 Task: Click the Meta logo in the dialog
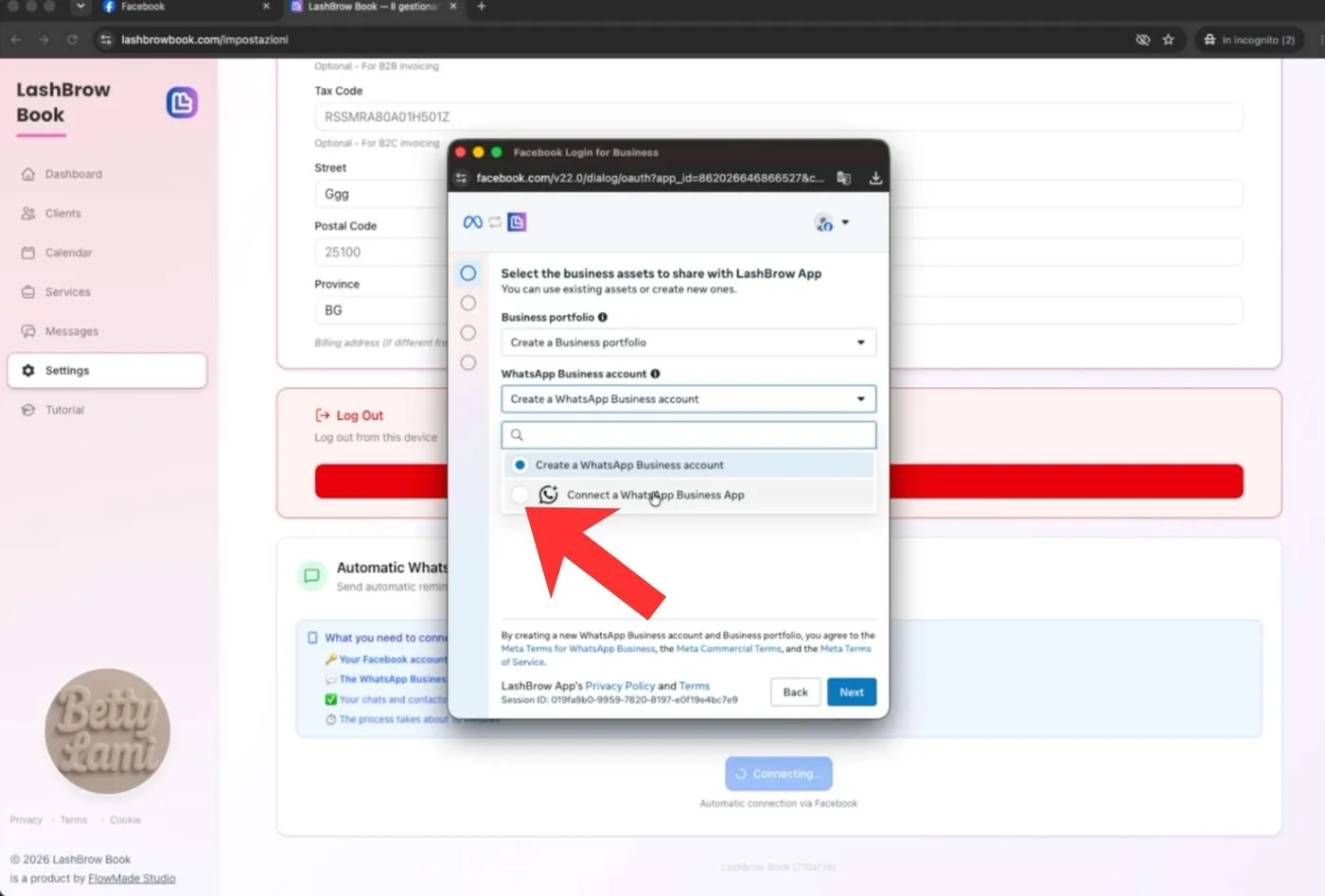[472, 222]
